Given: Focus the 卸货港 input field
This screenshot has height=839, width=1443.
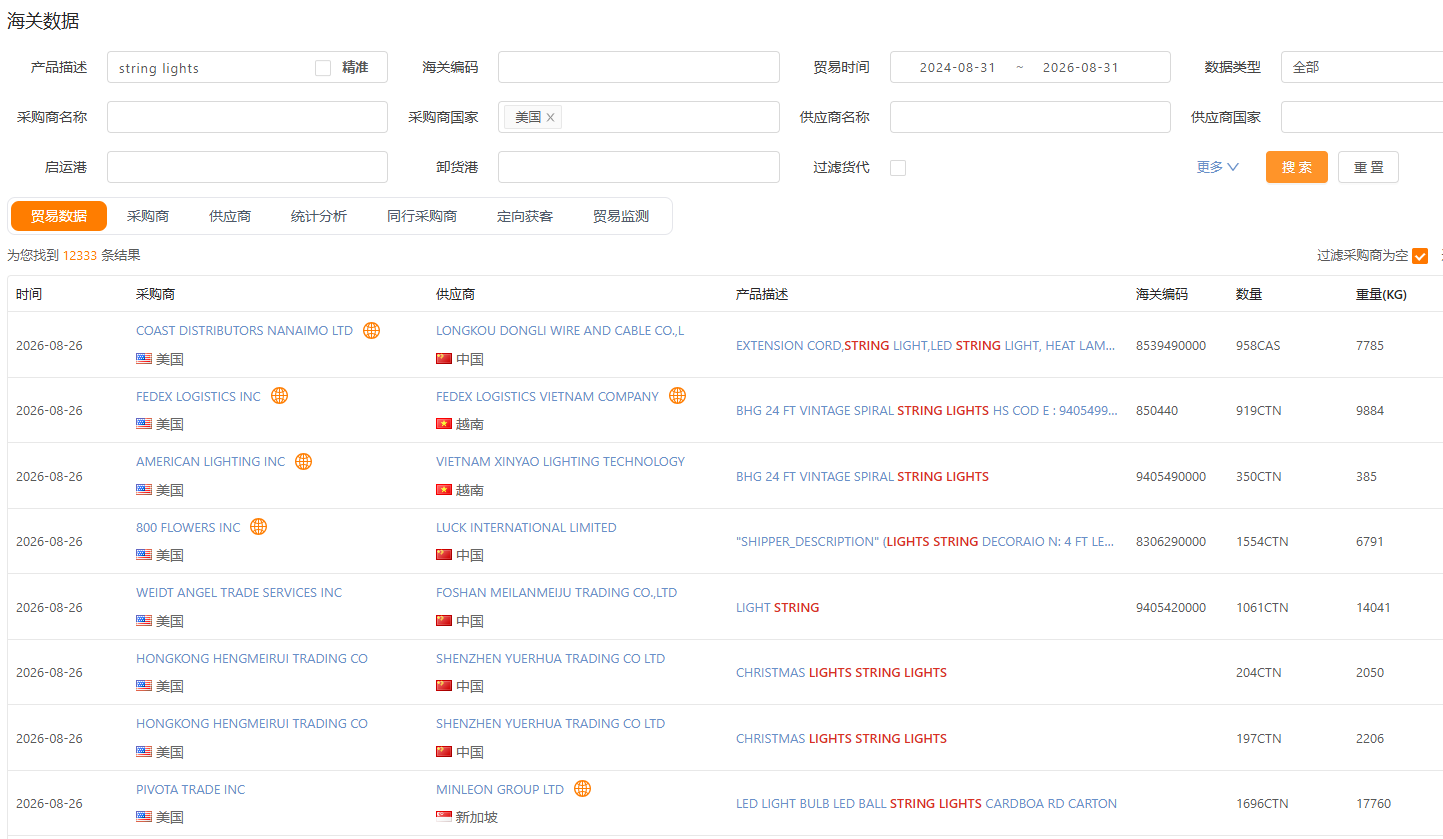Looking at the screenshot, I should pos(638,167).
